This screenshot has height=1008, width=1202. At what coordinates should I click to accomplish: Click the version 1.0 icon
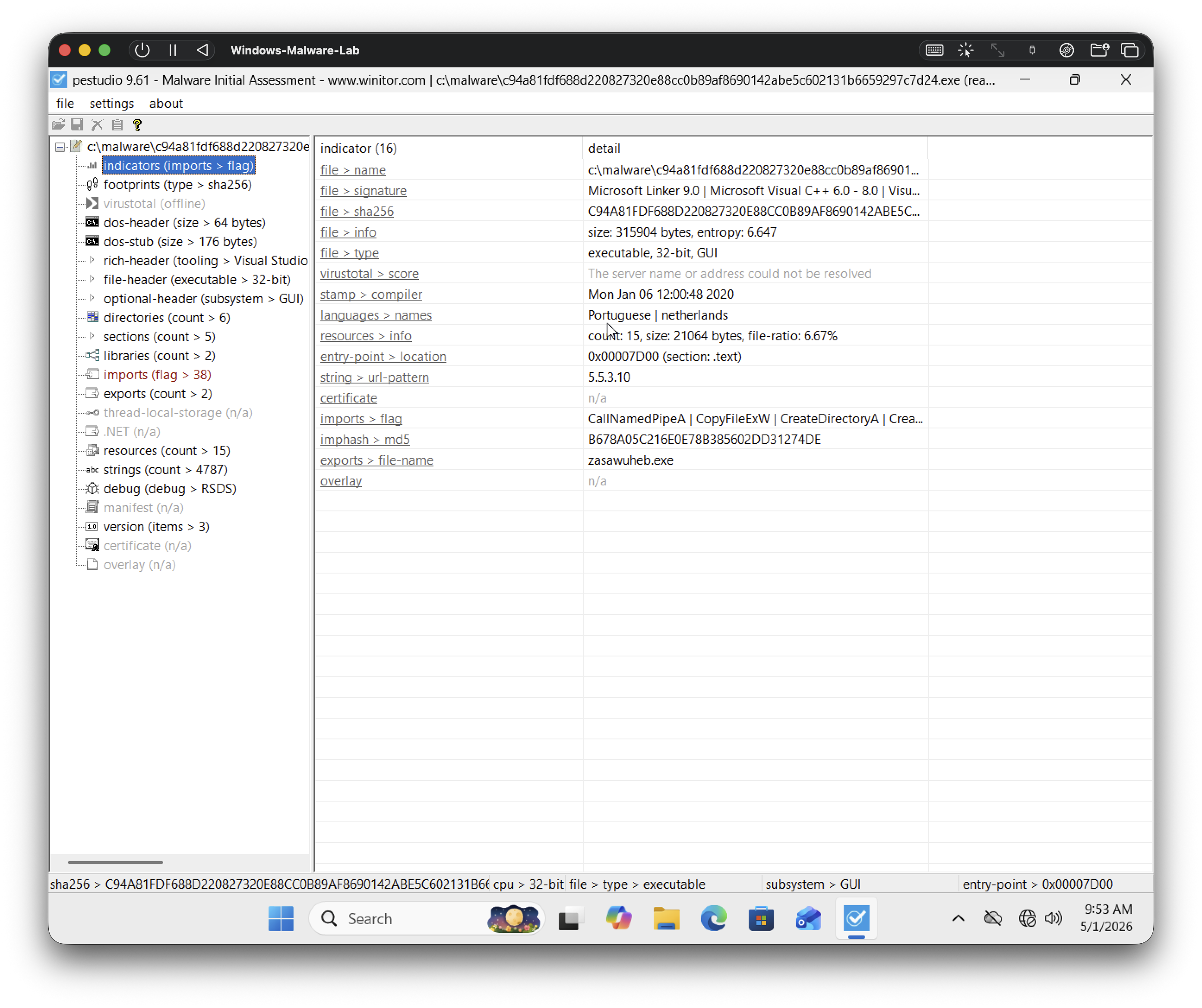92,526
